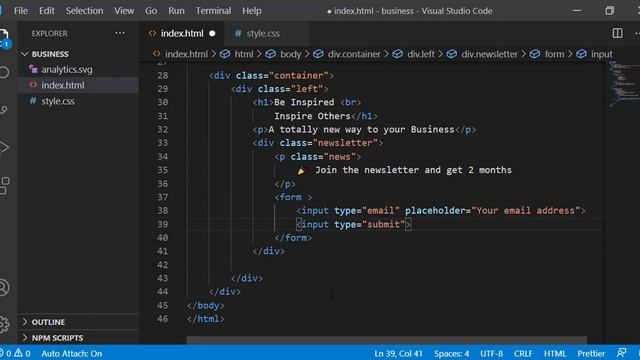Click the "submit" type value on line 39

click(383, 224)
